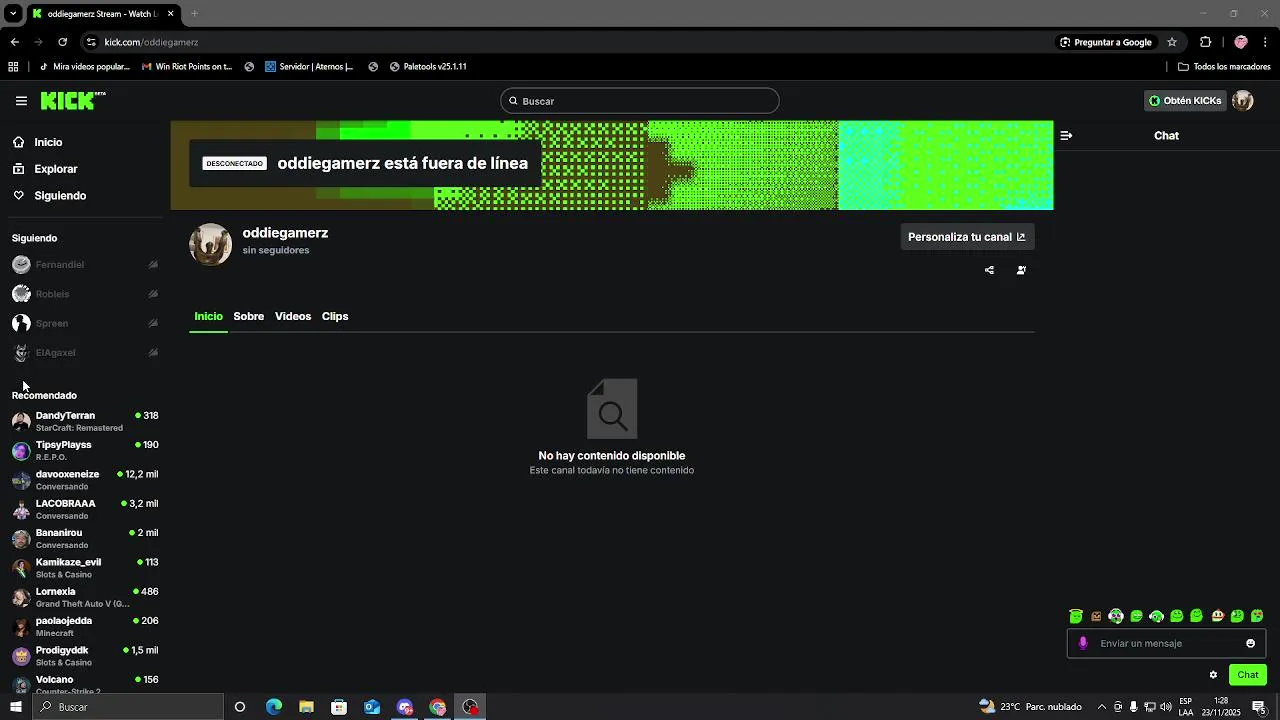Switch to the Videos tab

(293, 316)
